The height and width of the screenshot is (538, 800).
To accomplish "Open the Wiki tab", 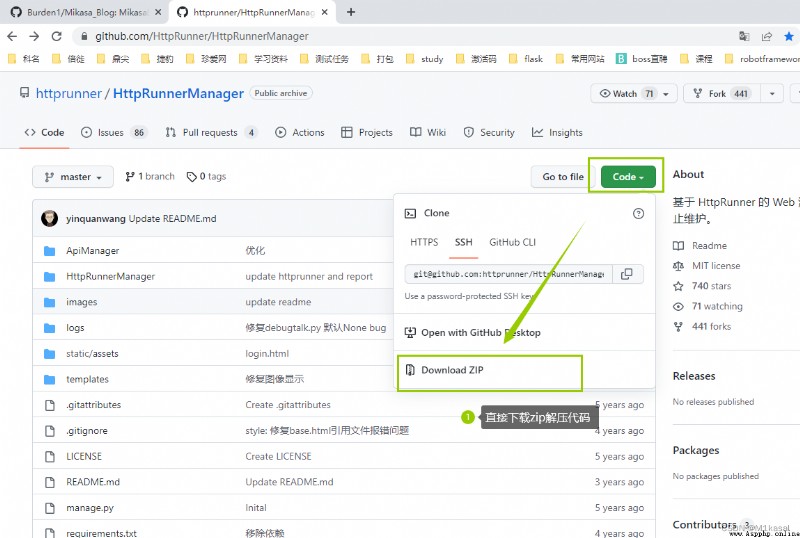I will 428,133.
